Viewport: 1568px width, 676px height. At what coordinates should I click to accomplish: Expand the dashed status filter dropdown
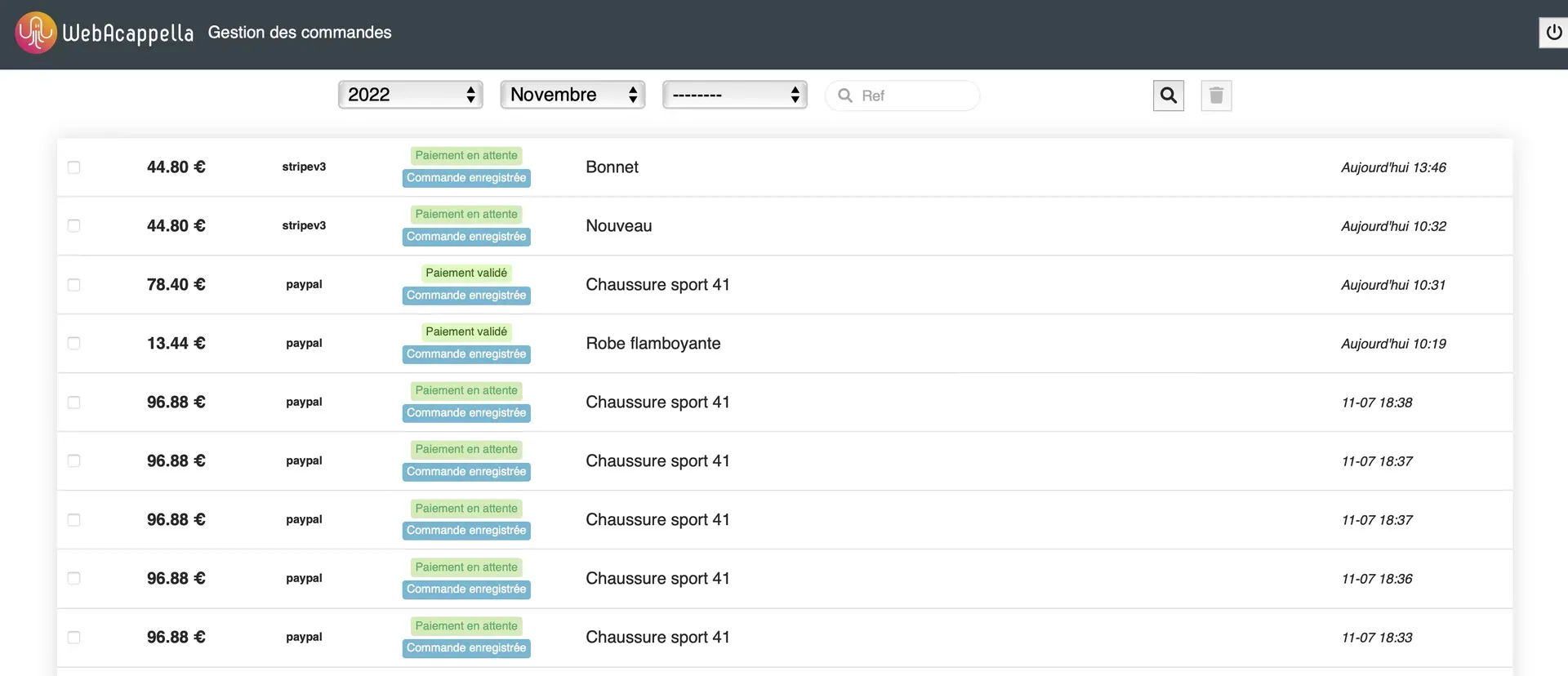tap(734, 95)
